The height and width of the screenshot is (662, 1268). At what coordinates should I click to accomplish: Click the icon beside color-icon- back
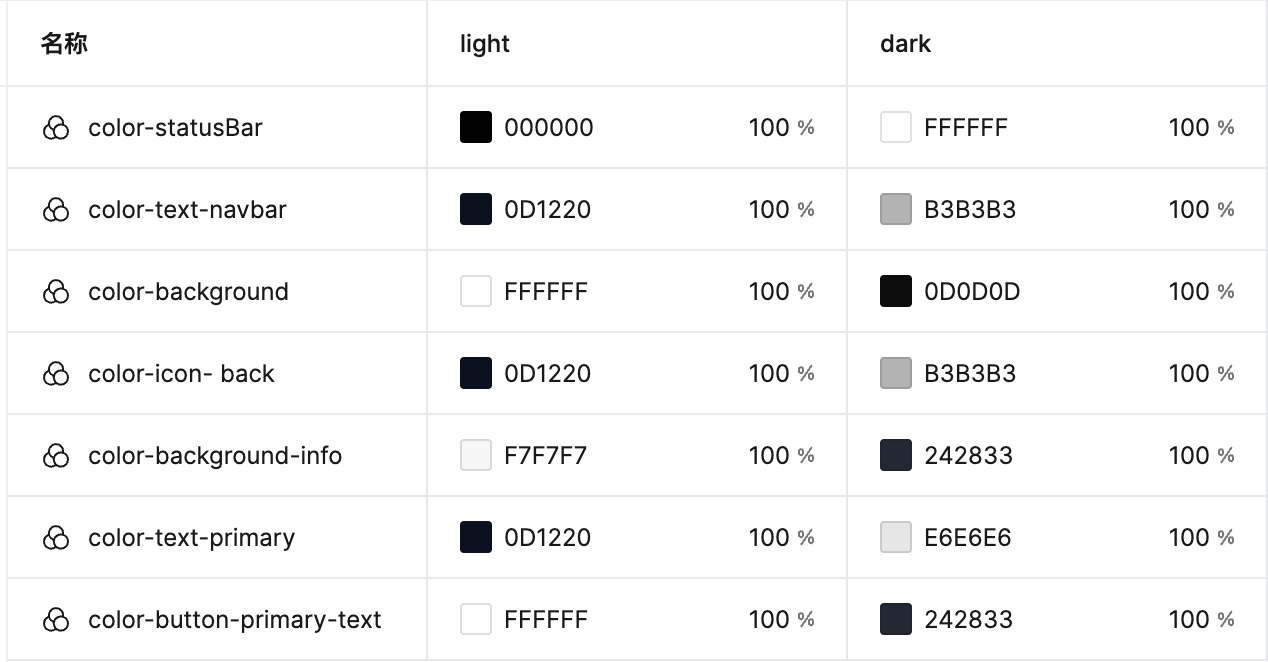[x=57, y=374]
